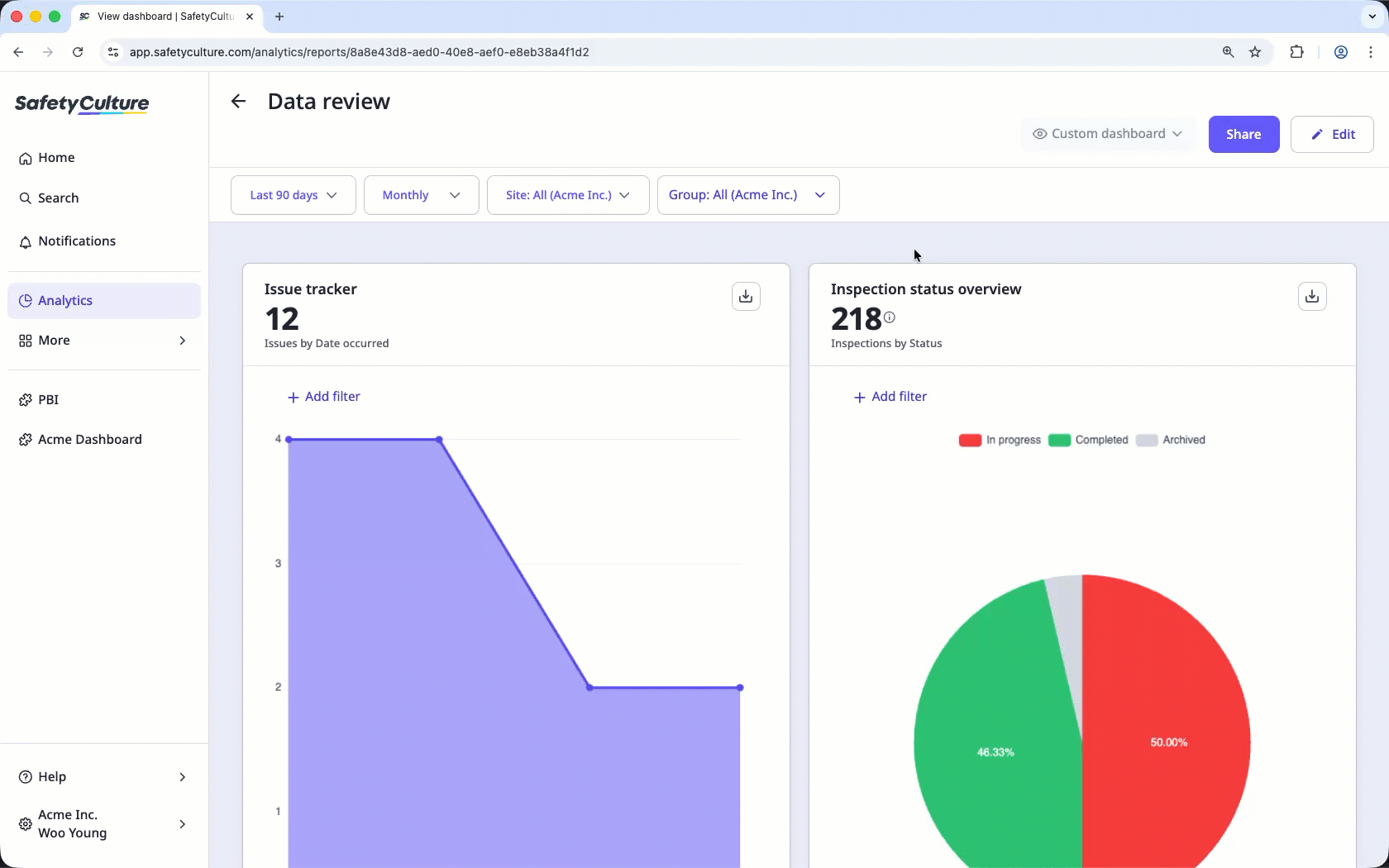Select the View dashboard | SafetyCulture tab
Screen dimensions: 1389x868
pos(165,17)
